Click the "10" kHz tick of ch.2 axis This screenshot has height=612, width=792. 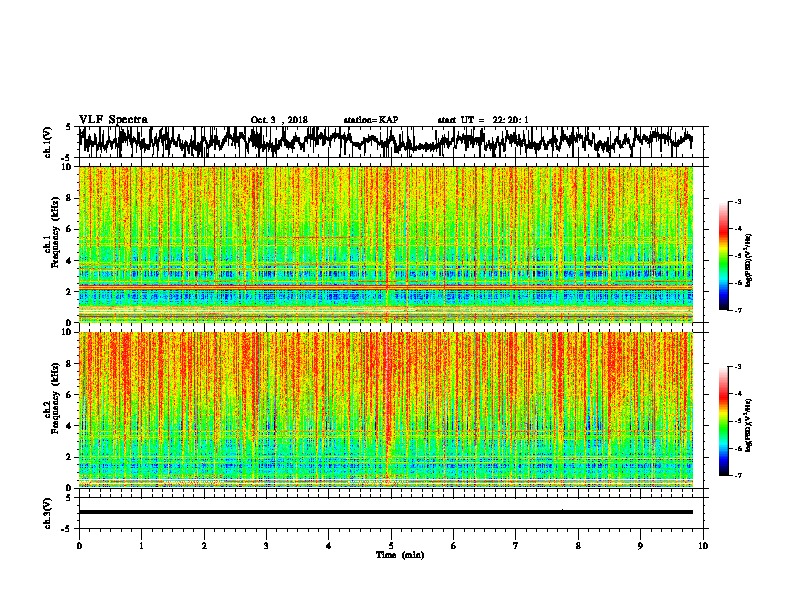[x=67, y=332]
